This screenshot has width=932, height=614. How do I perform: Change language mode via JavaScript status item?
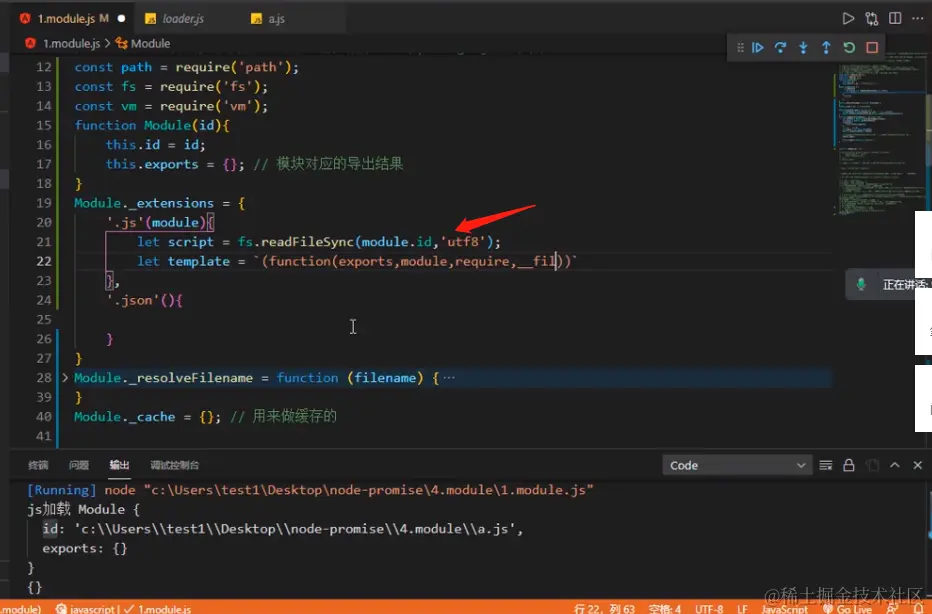(785, 609)
